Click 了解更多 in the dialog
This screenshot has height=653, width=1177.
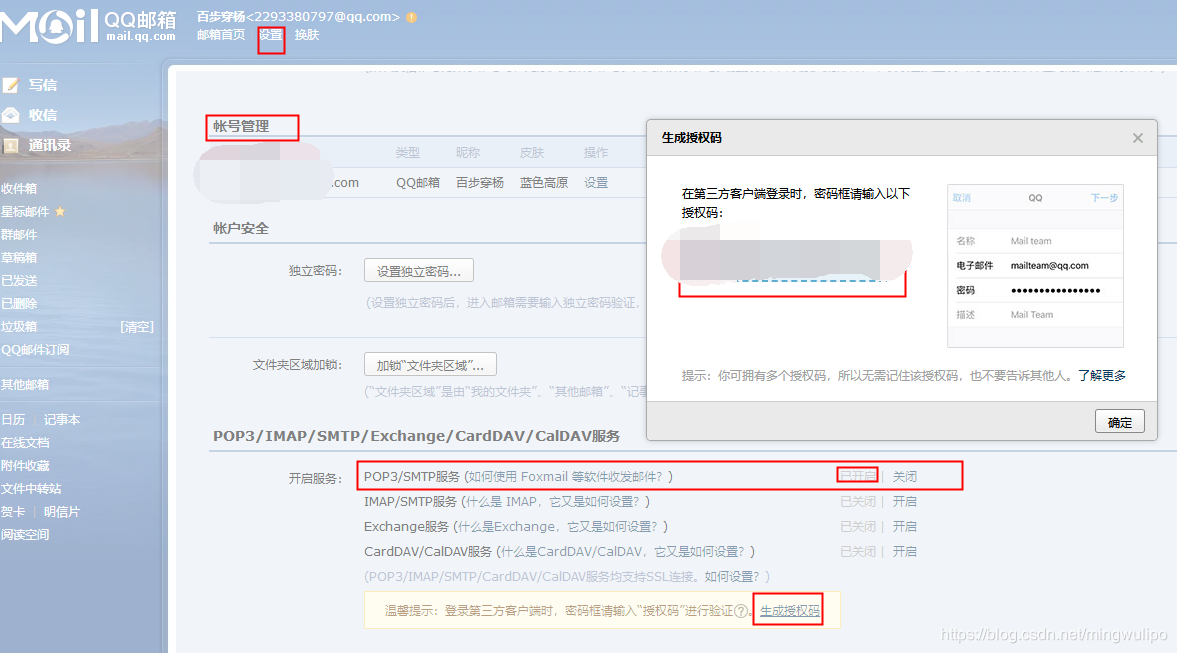pos(1102,375)
